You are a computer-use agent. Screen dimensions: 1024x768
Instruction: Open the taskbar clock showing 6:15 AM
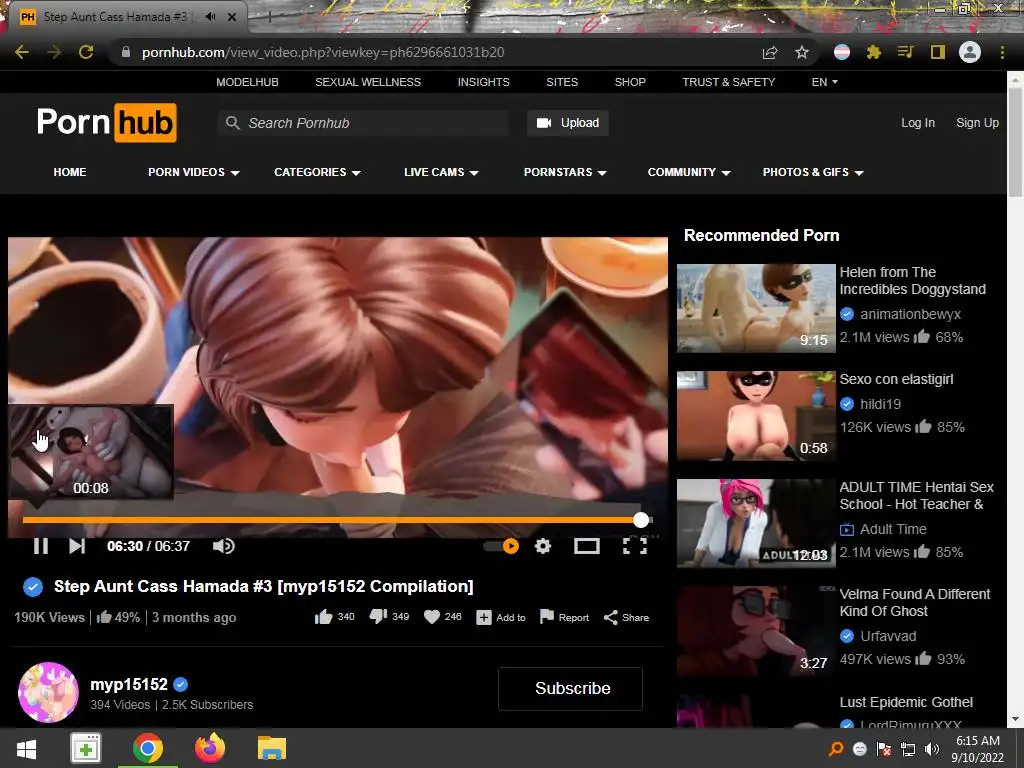(978, 749)
